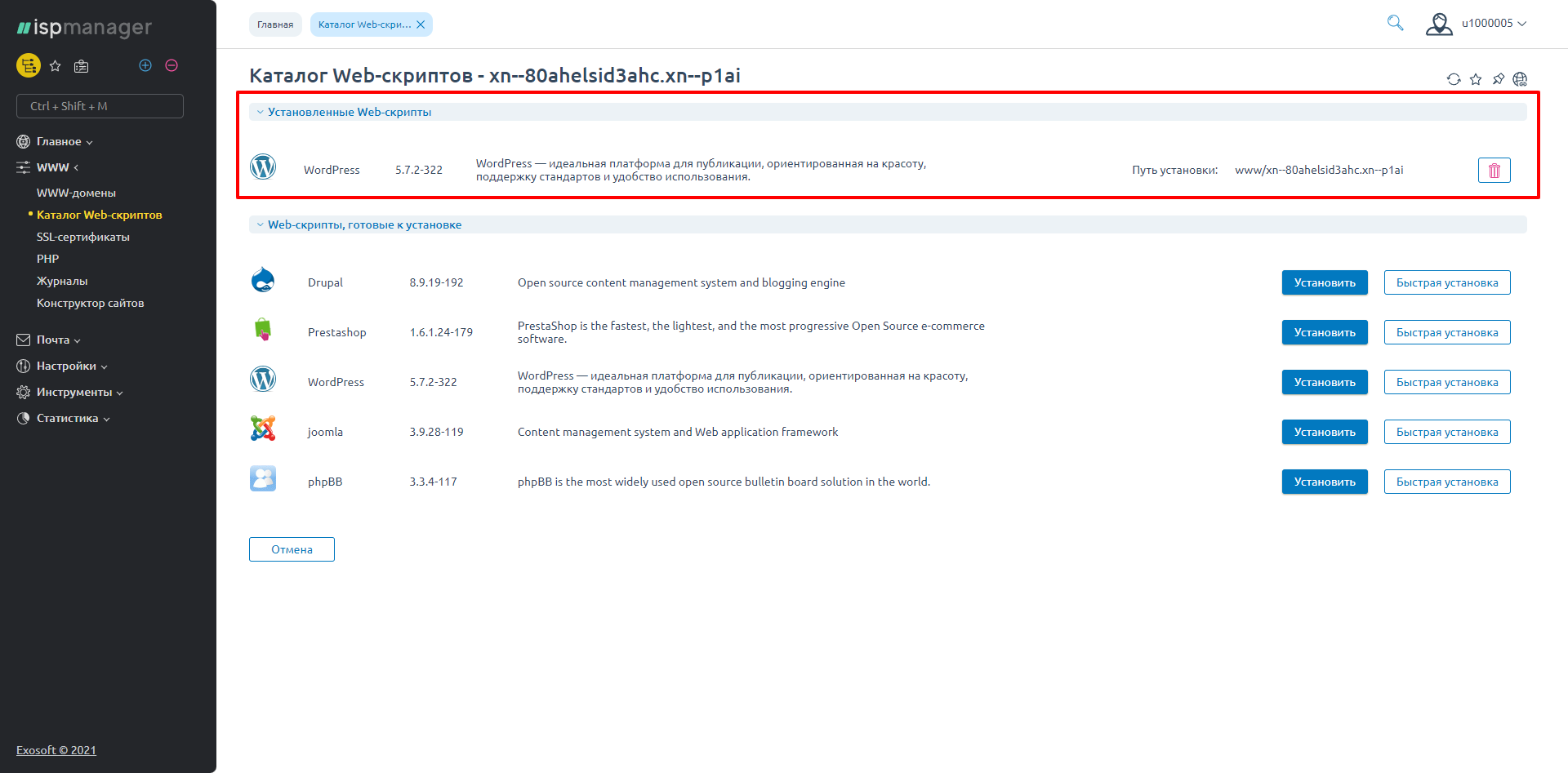Click the refresh icon beside the page title
Screen dimensions: 1568x773
tap(1454, 79)
